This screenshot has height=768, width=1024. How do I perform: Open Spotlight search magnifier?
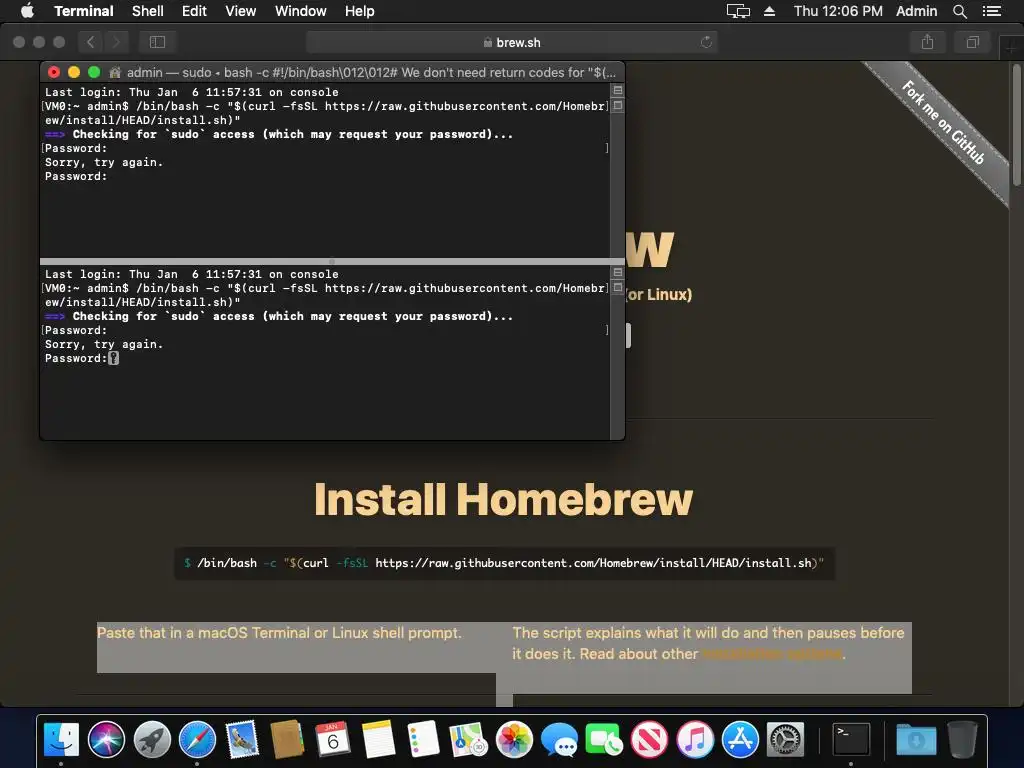[x=959, y=11]
